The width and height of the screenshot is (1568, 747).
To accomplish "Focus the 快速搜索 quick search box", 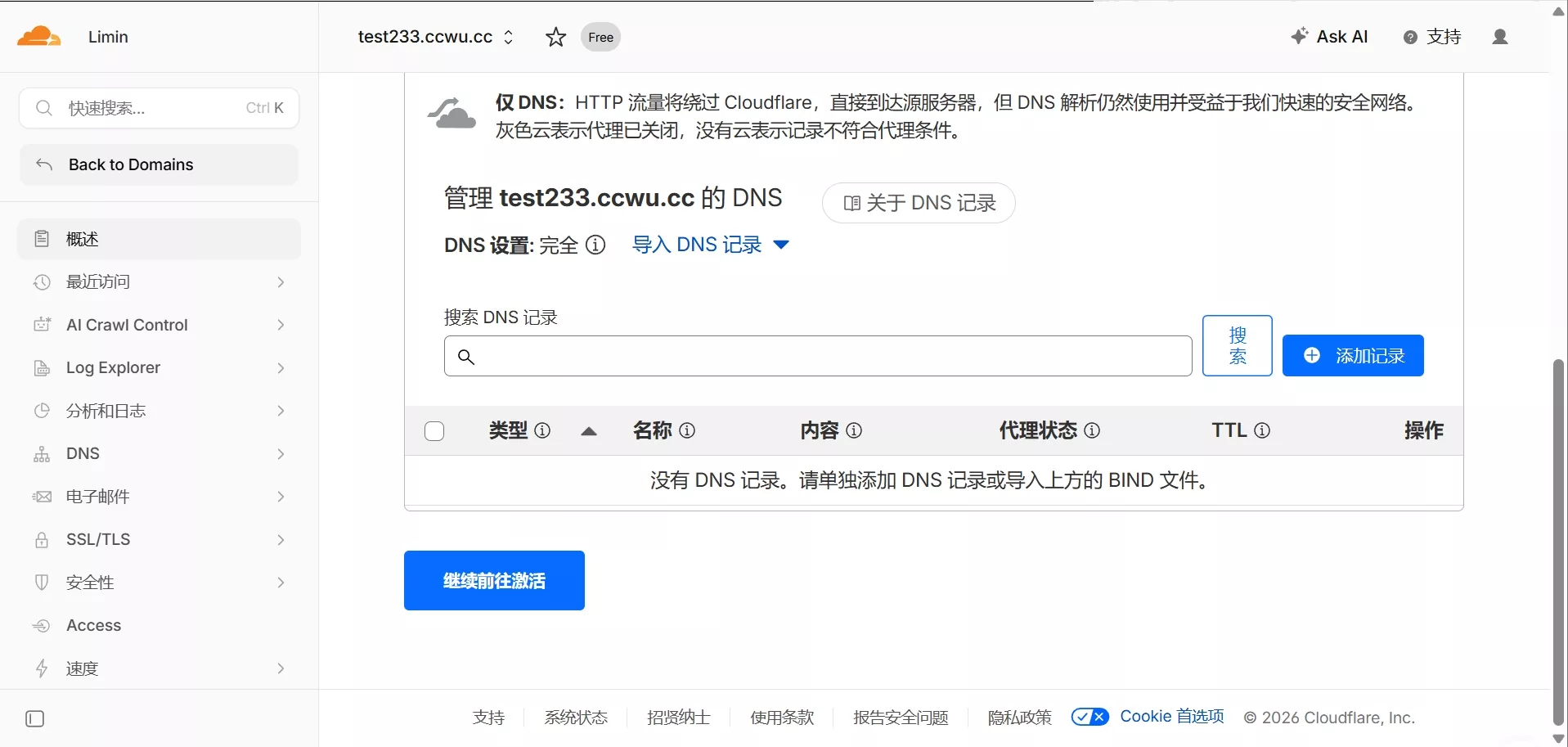I will tap(159, 108).
